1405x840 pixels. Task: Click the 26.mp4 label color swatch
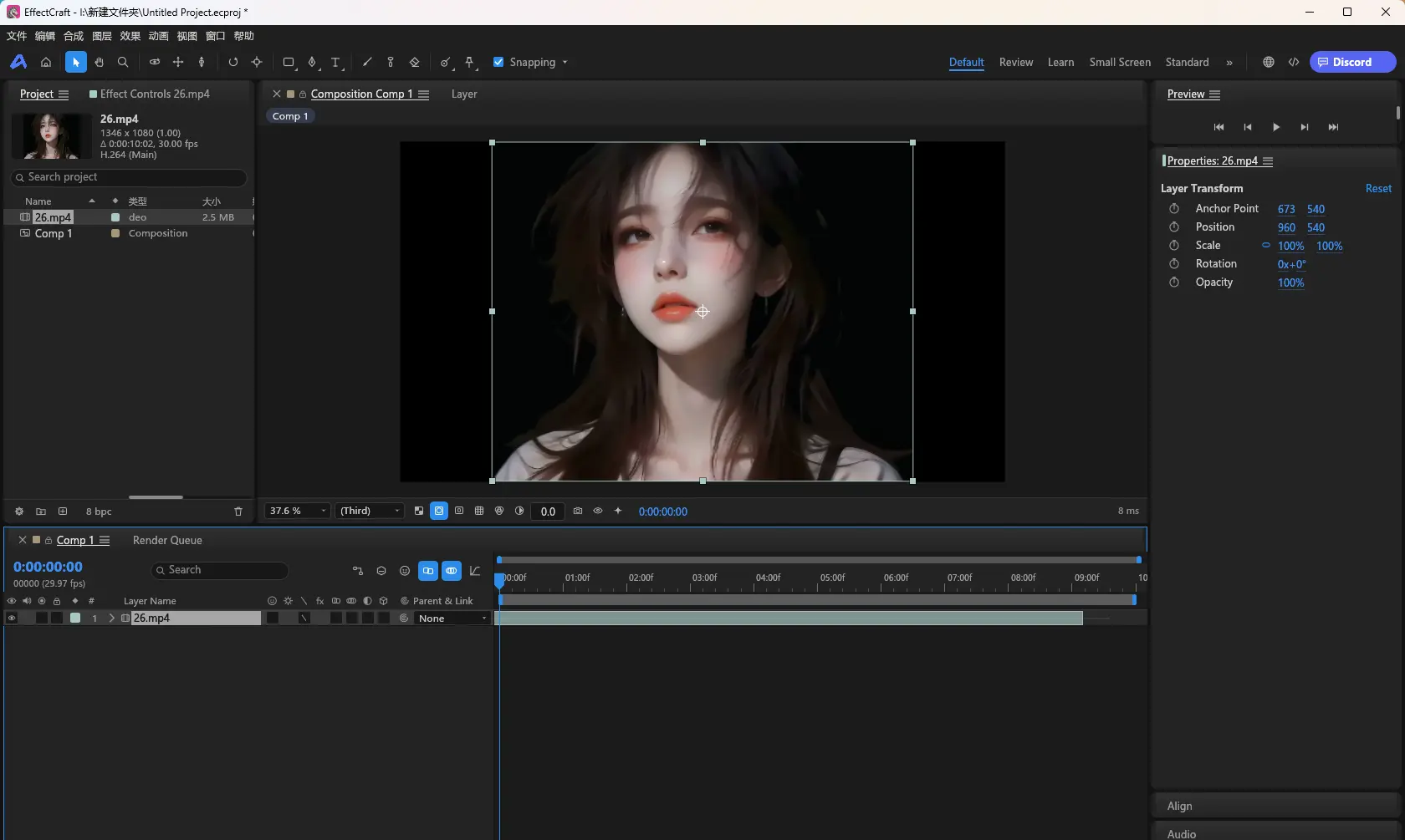pyautogui.click(x=75, y=619)
